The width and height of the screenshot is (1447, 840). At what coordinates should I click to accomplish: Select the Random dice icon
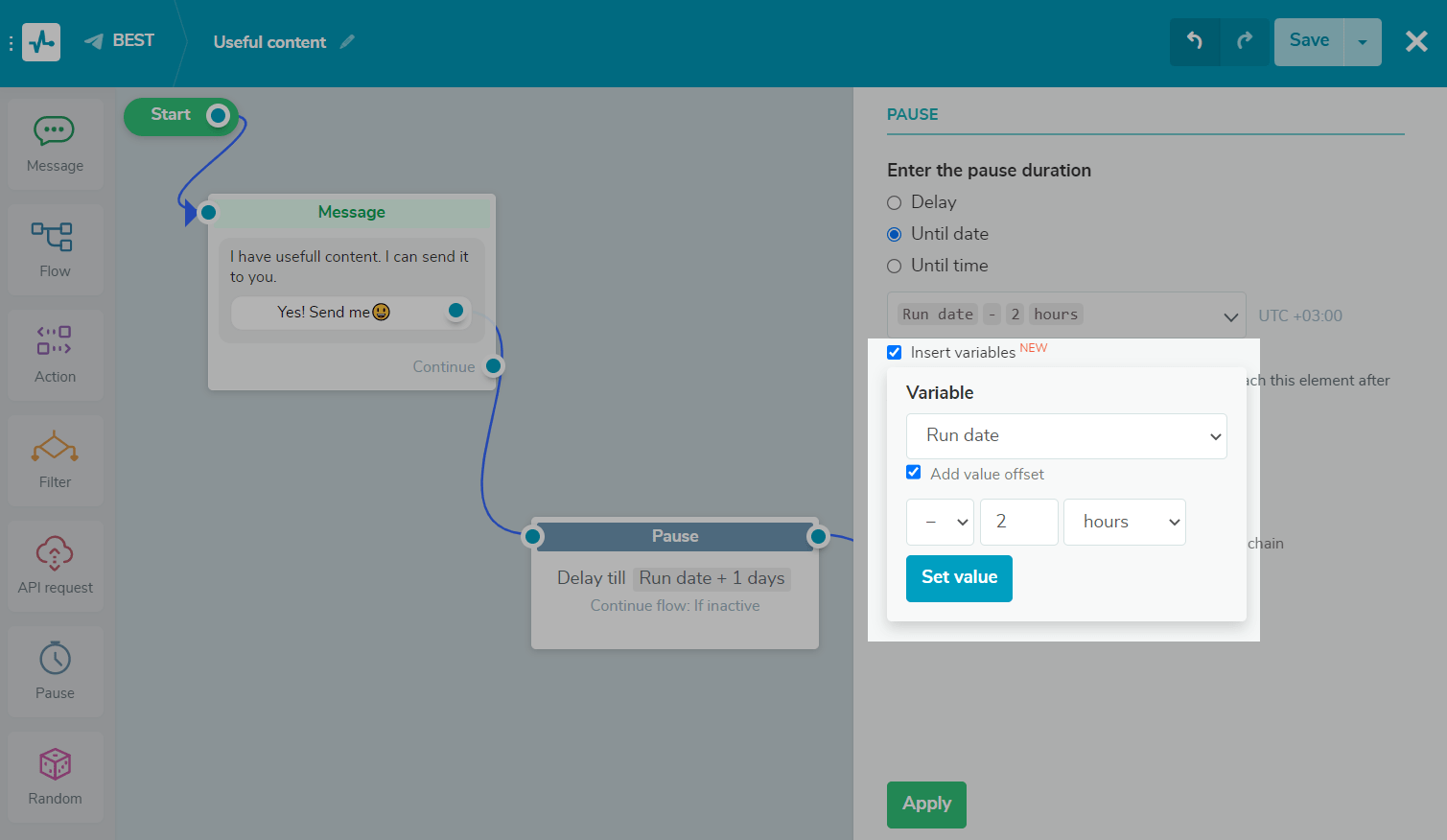[x=55, y=764]
